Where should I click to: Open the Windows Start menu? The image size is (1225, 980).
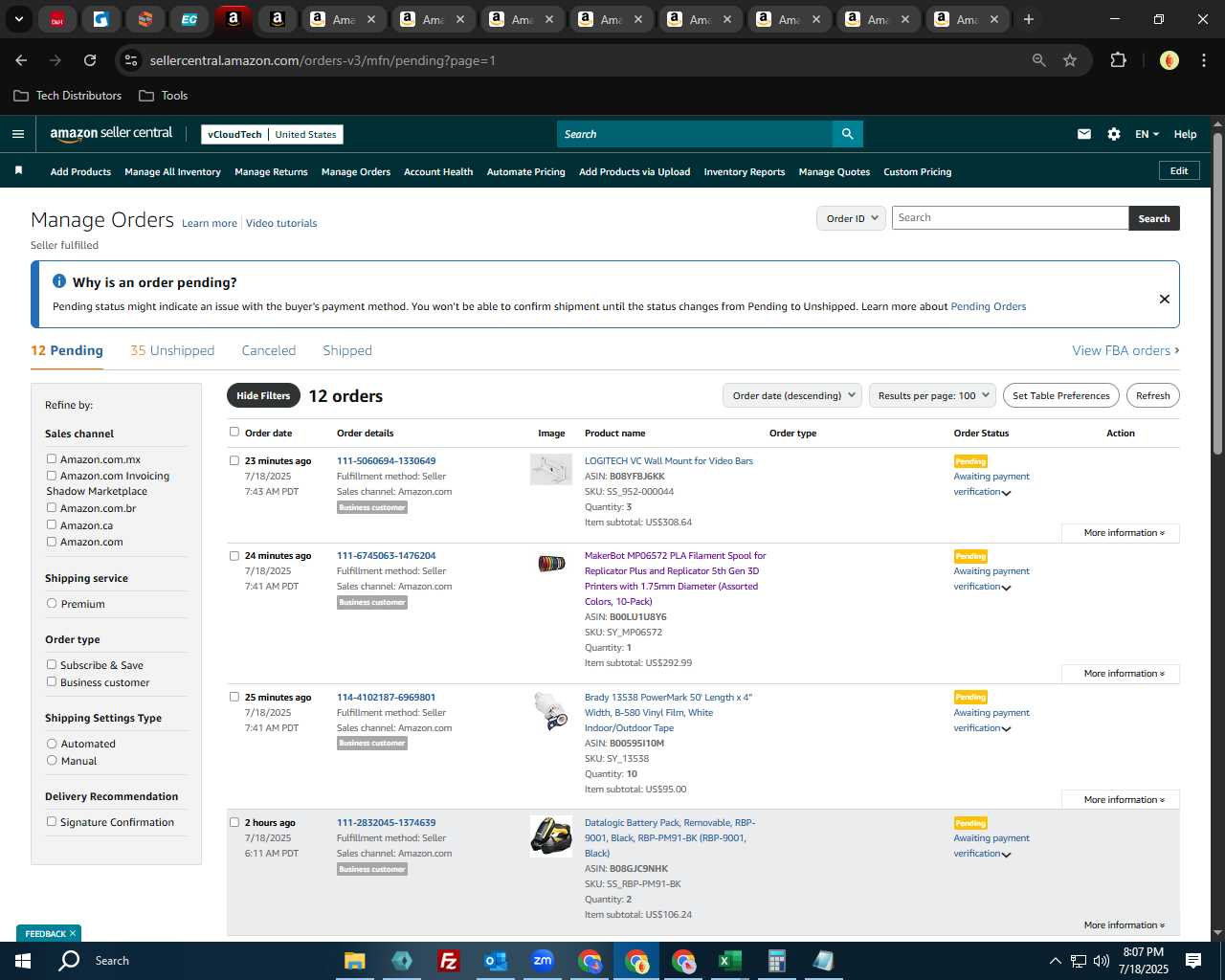pyautogui.click(x=23, y=960)
